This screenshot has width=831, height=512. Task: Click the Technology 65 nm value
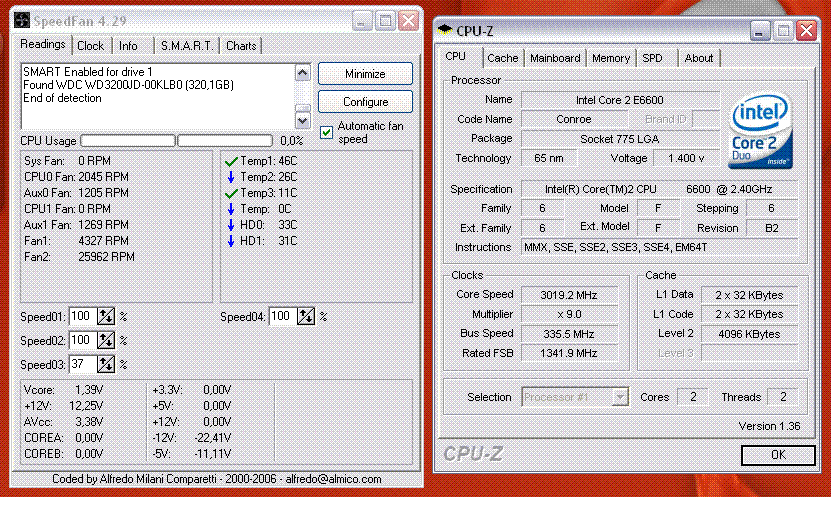click(x=549, y=158)
